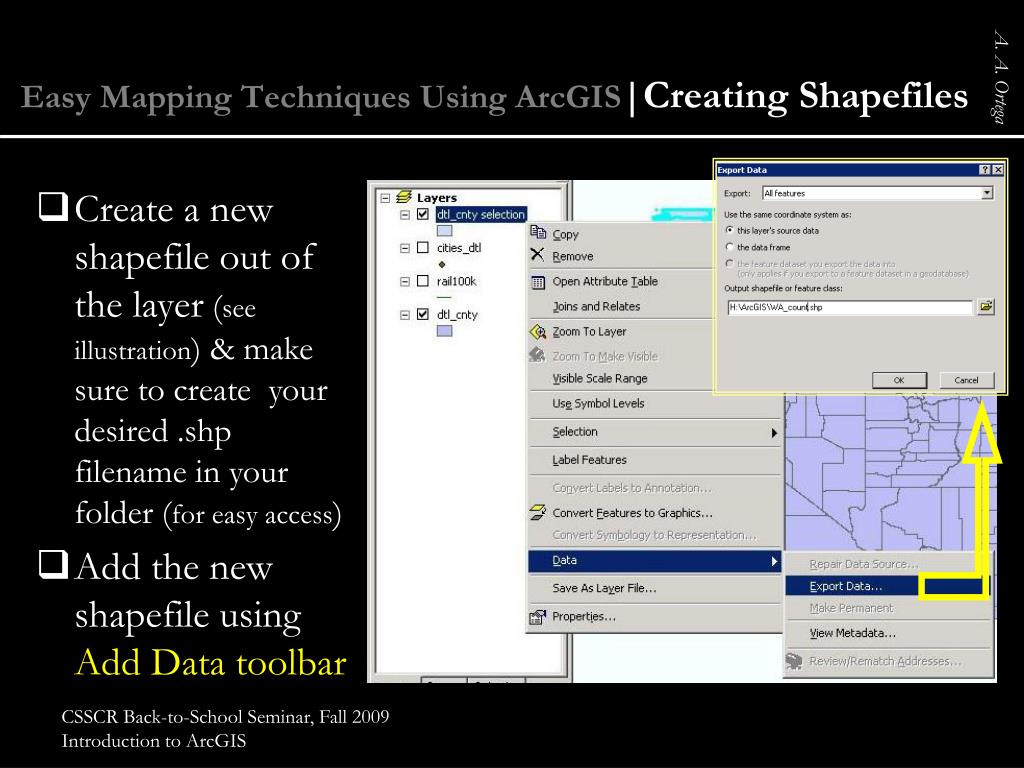Collapse the dtl_cnty layer node
This screenshot has width=1024, height=768.
(405, 315)
